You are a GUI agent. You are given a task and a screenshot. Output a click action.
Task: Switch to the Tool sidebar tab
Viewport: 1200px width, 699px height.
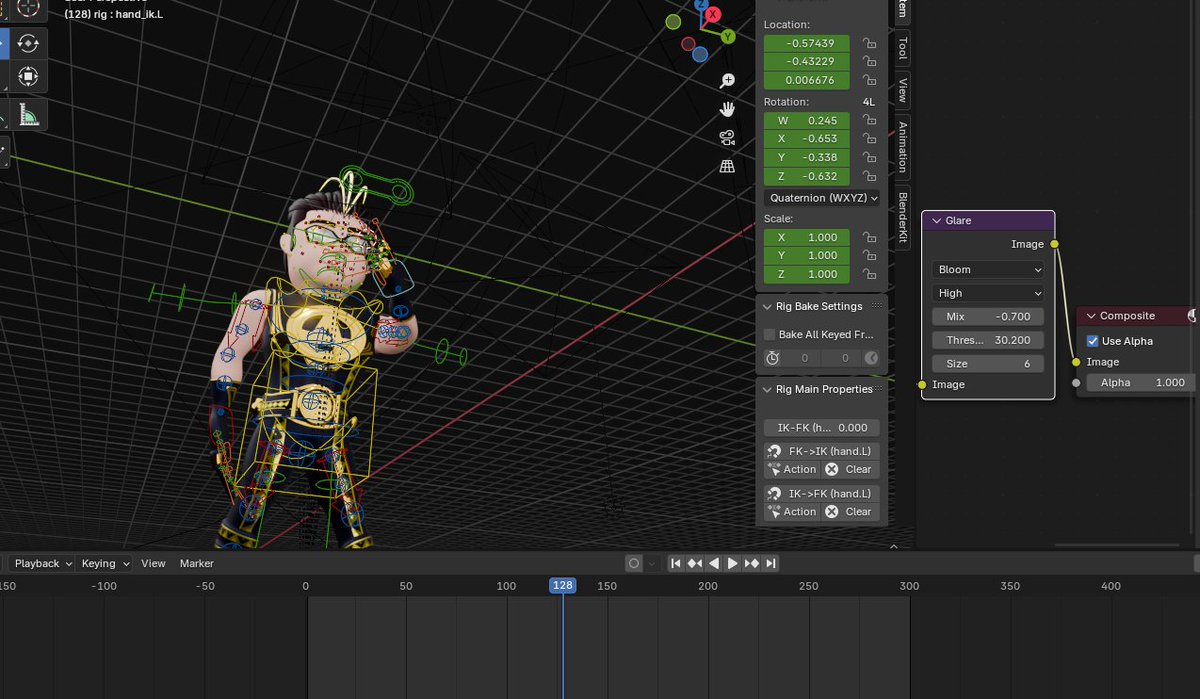click(x=902, y=48)
